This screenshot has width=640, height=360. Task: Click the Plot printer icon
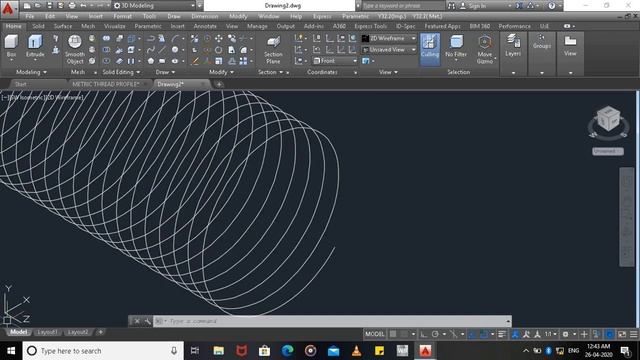72,6
